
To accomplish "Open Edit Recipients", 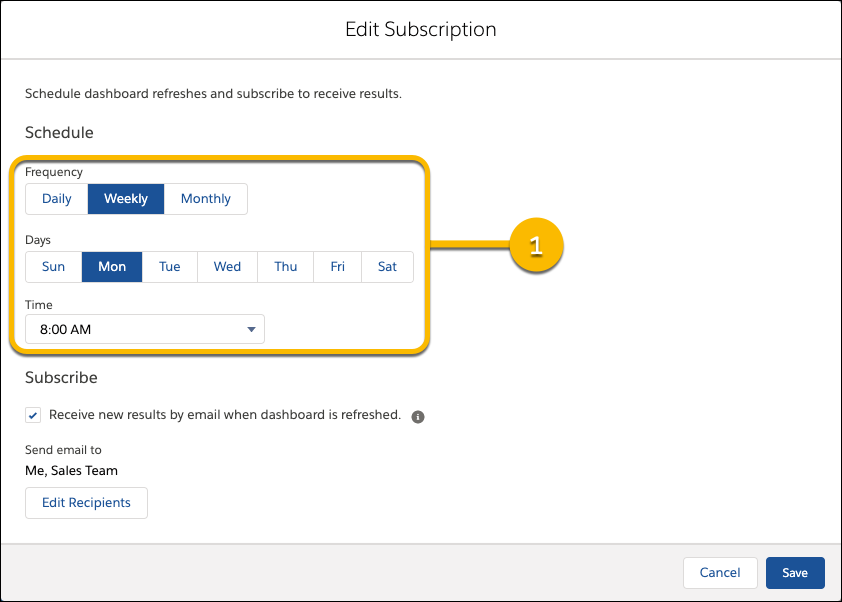I will click(x=86, y=503).
